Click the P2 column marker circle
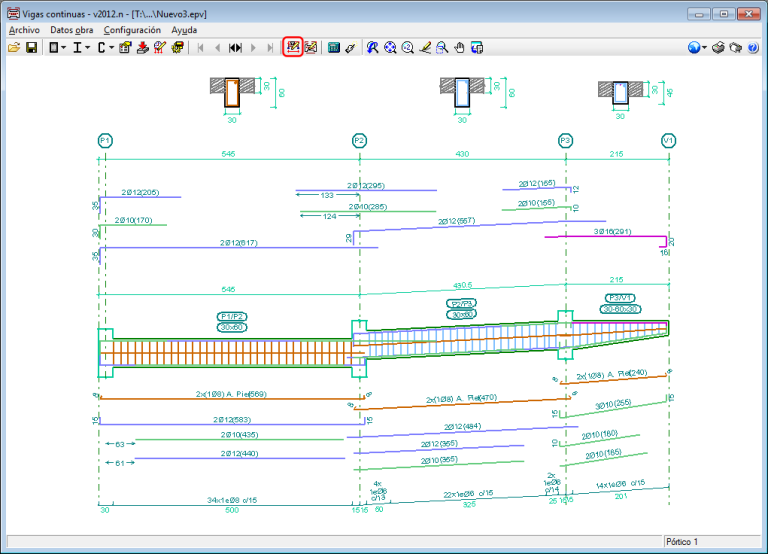 click(x=359, y=141)
